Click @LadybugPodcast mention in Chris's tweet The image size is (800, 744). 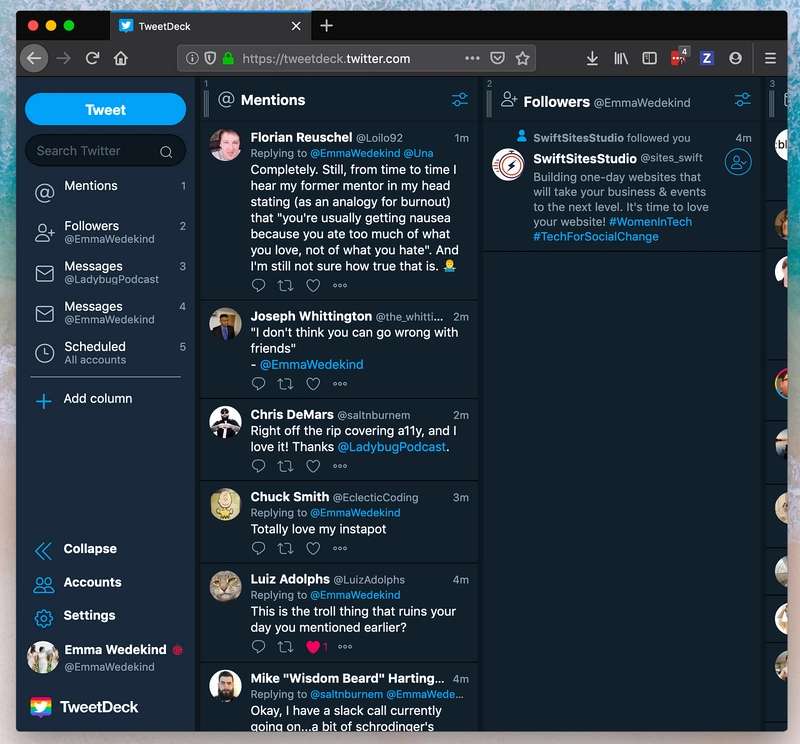tap(392, 447)
